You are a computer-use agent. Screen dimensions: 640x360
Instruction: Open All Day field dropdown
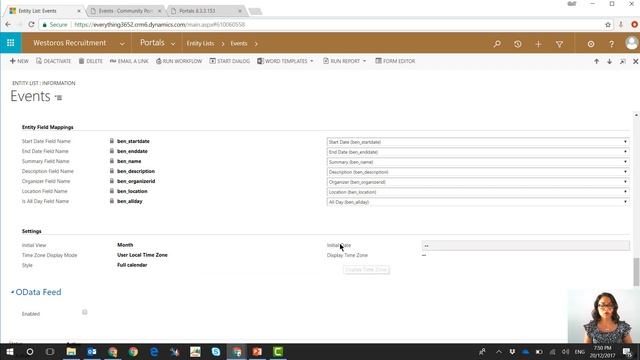click(x=478, y=202)
